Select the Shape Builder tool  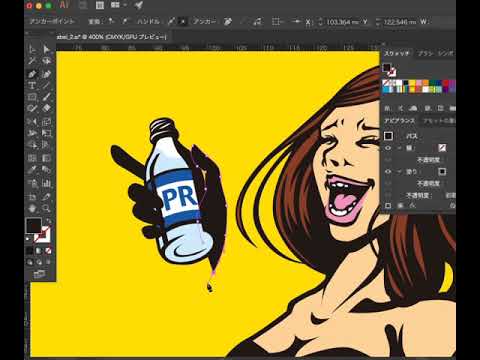point(32,145)
